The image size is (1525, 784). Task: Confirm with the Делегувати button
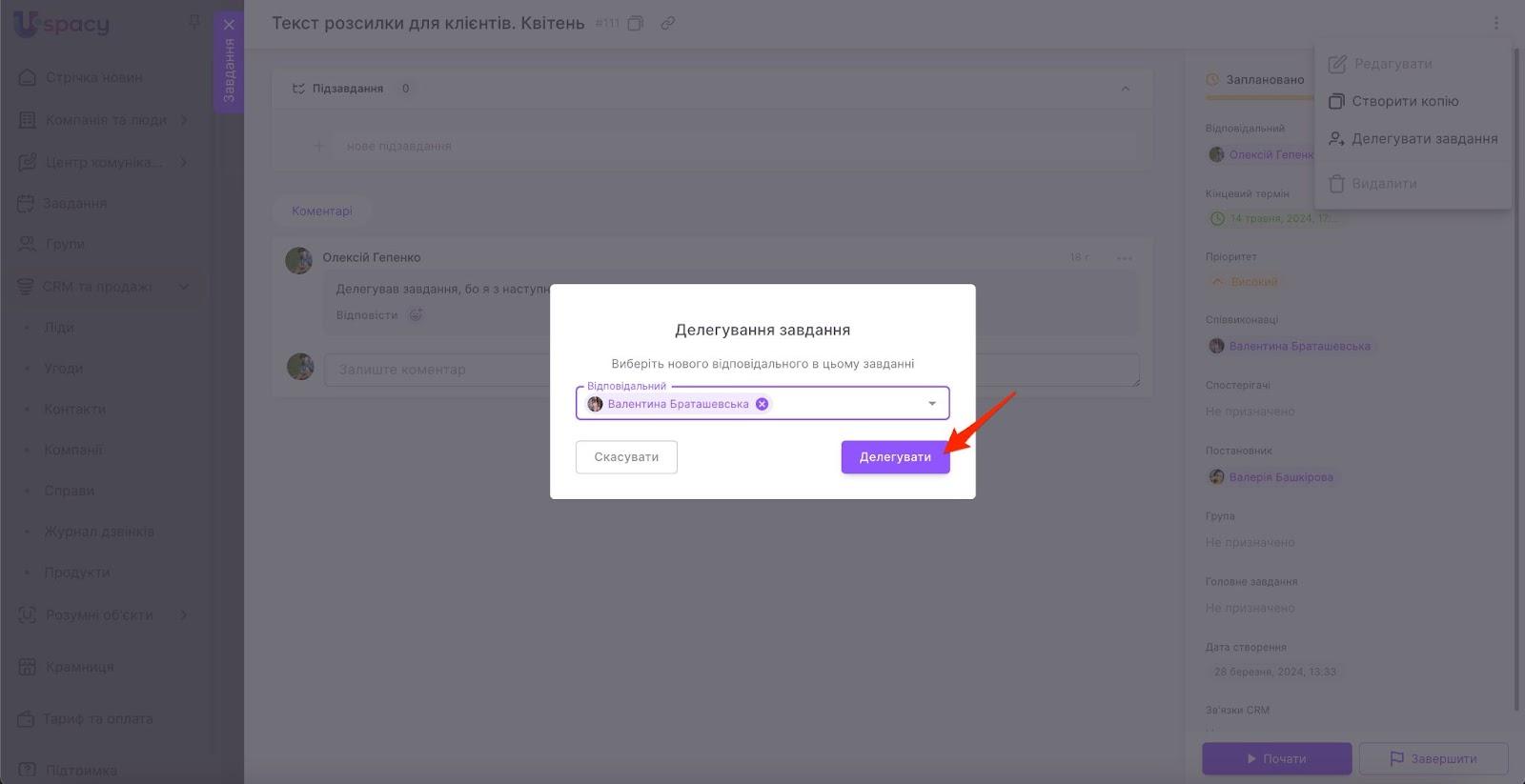895,457
